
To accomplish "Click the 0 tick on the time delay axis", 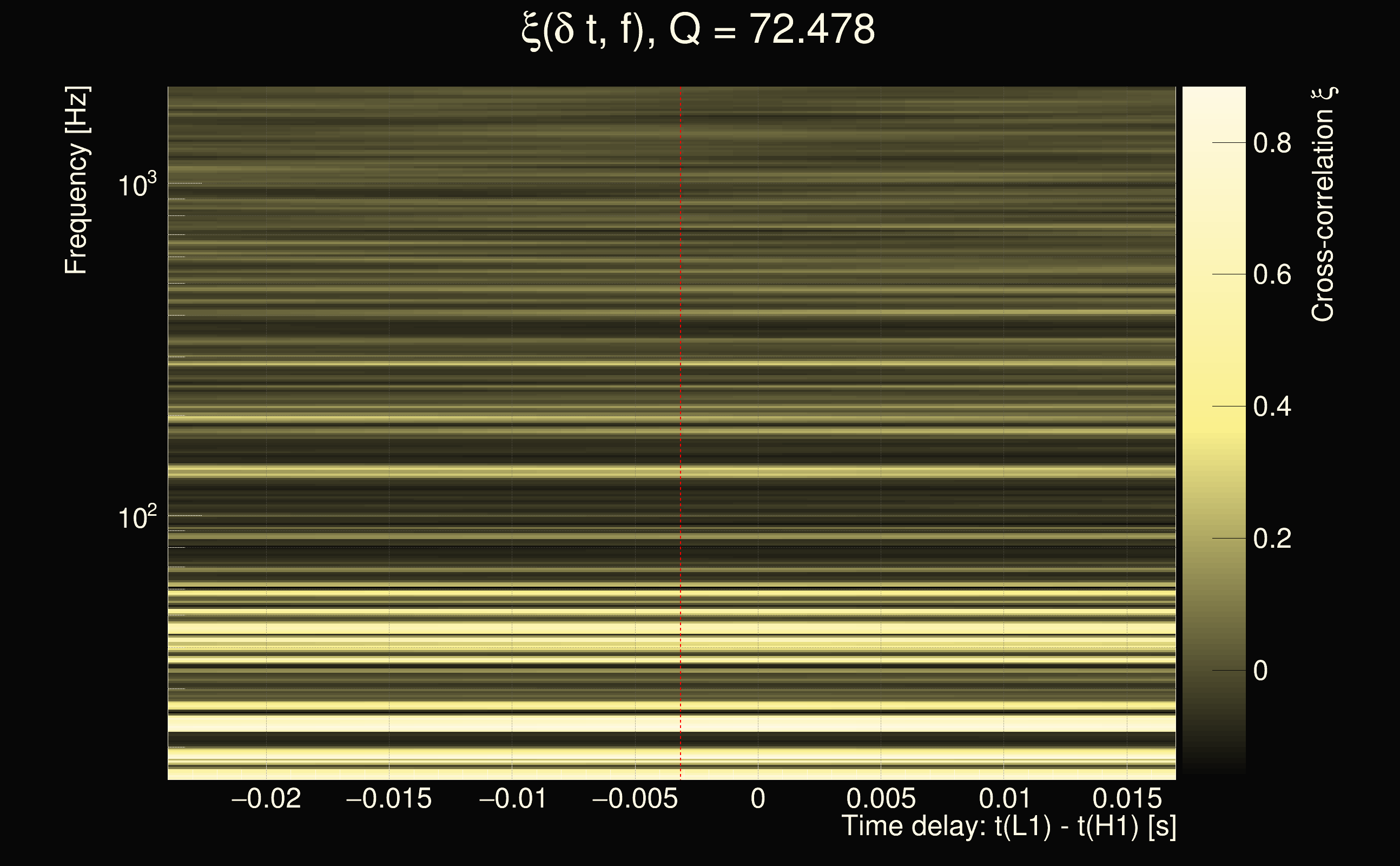I will (758, 798).
